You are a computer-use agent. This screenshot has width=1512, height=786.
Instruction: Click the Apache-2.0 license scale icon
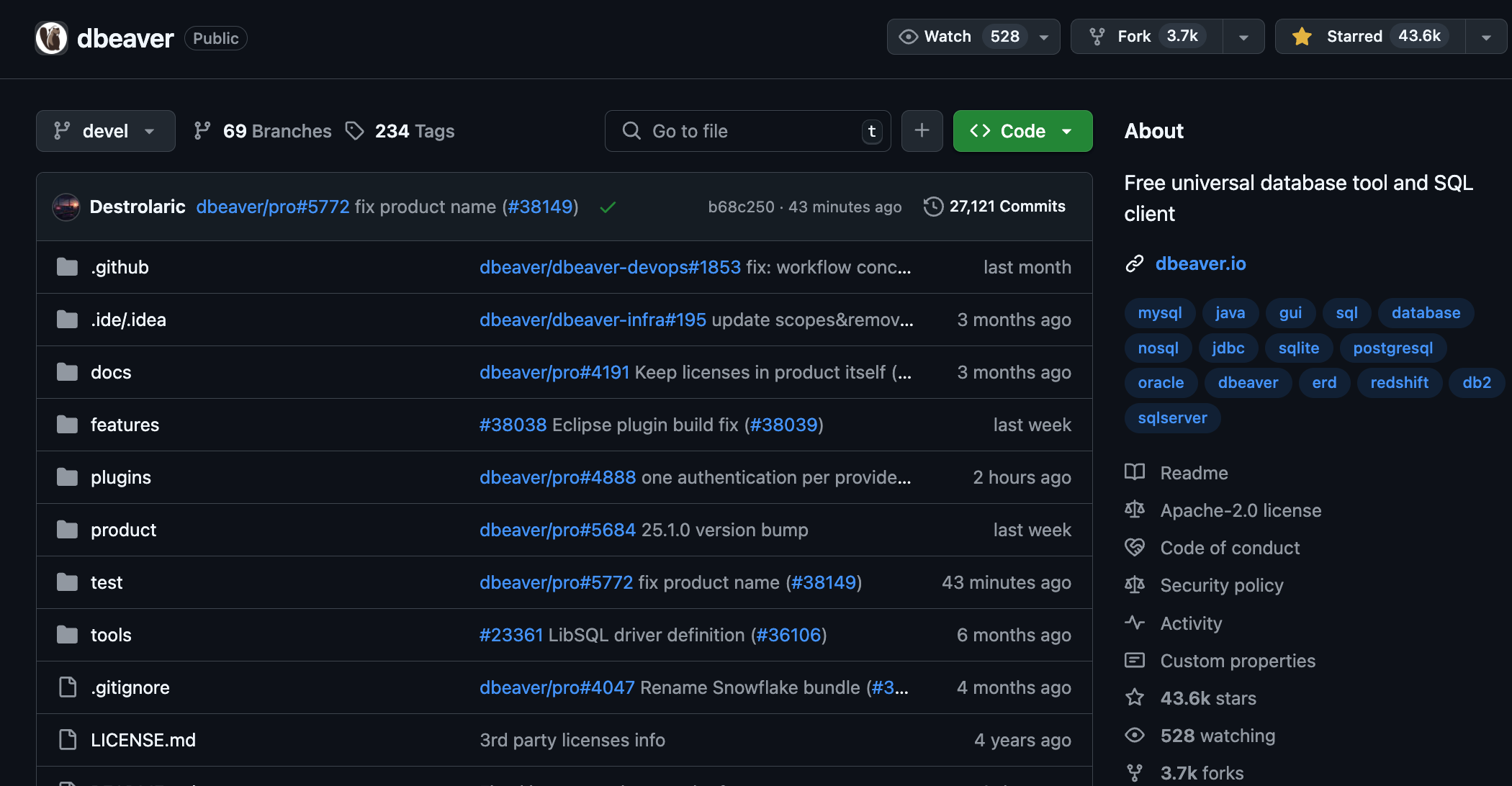coord(1135,510)
